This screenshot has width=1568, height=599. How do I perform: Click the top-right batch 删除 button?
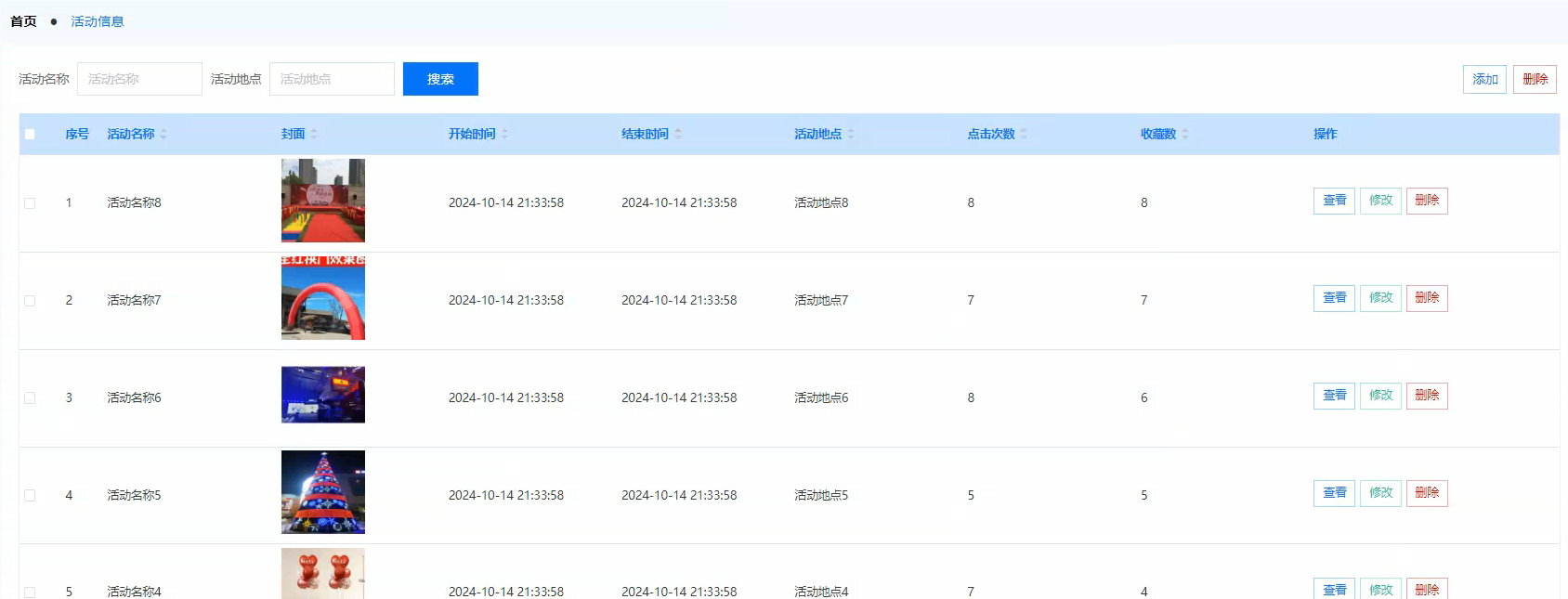point(1535,79)
